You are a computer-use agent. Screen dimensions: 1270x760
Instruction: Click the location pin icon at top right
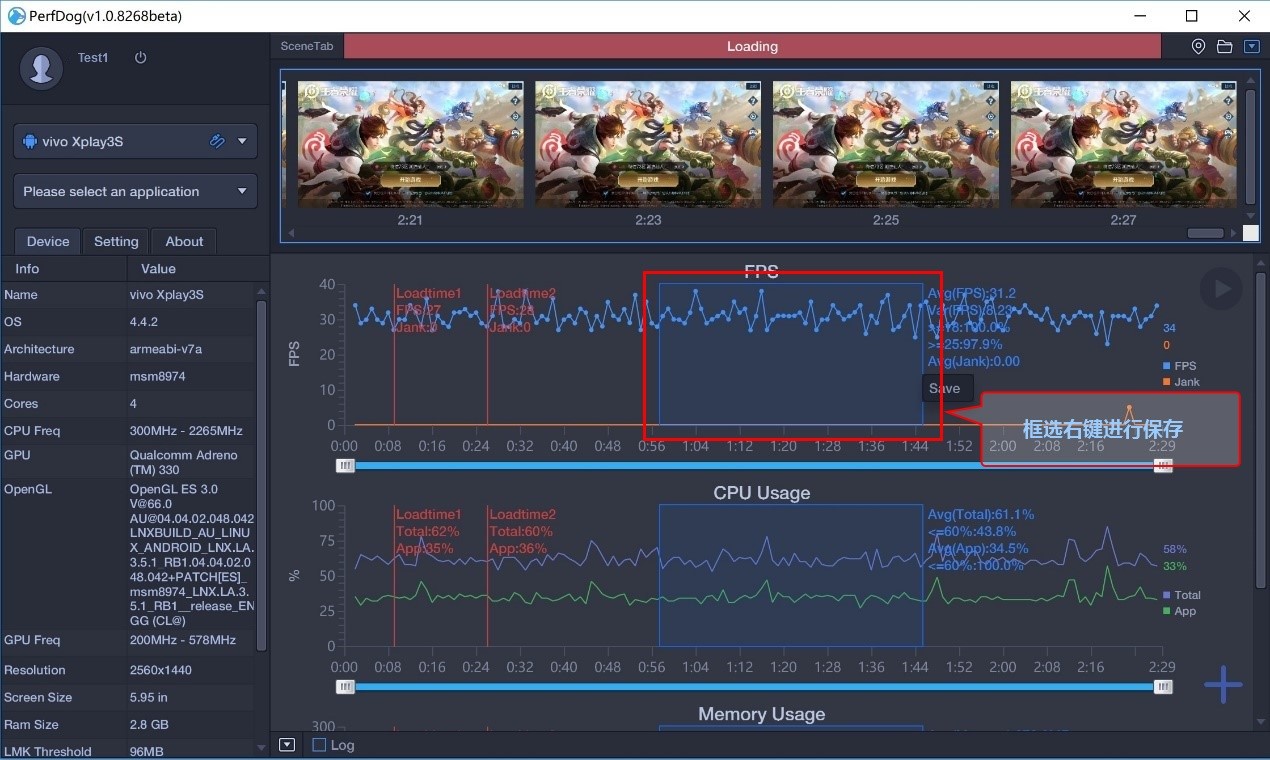1197,46
